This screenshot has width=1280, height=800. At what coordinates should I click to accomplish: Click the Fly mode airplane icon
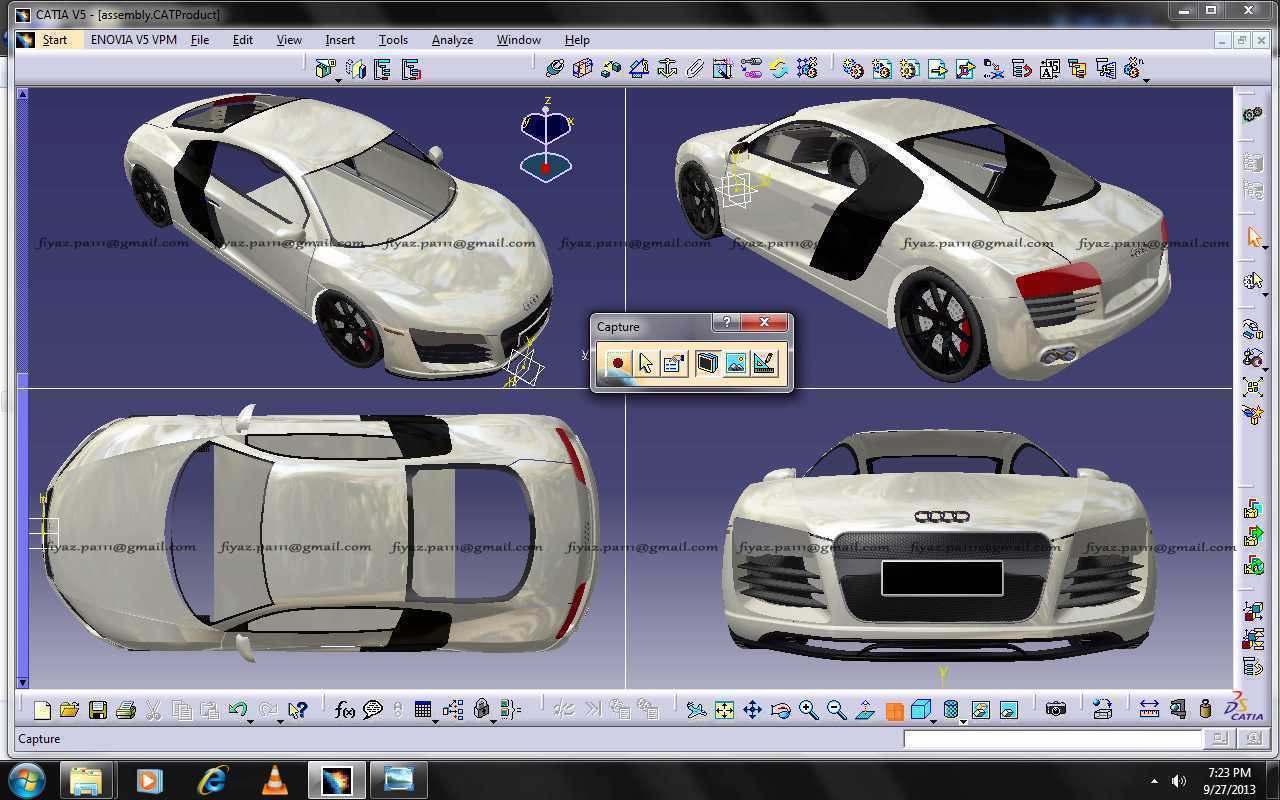(696, 710)
